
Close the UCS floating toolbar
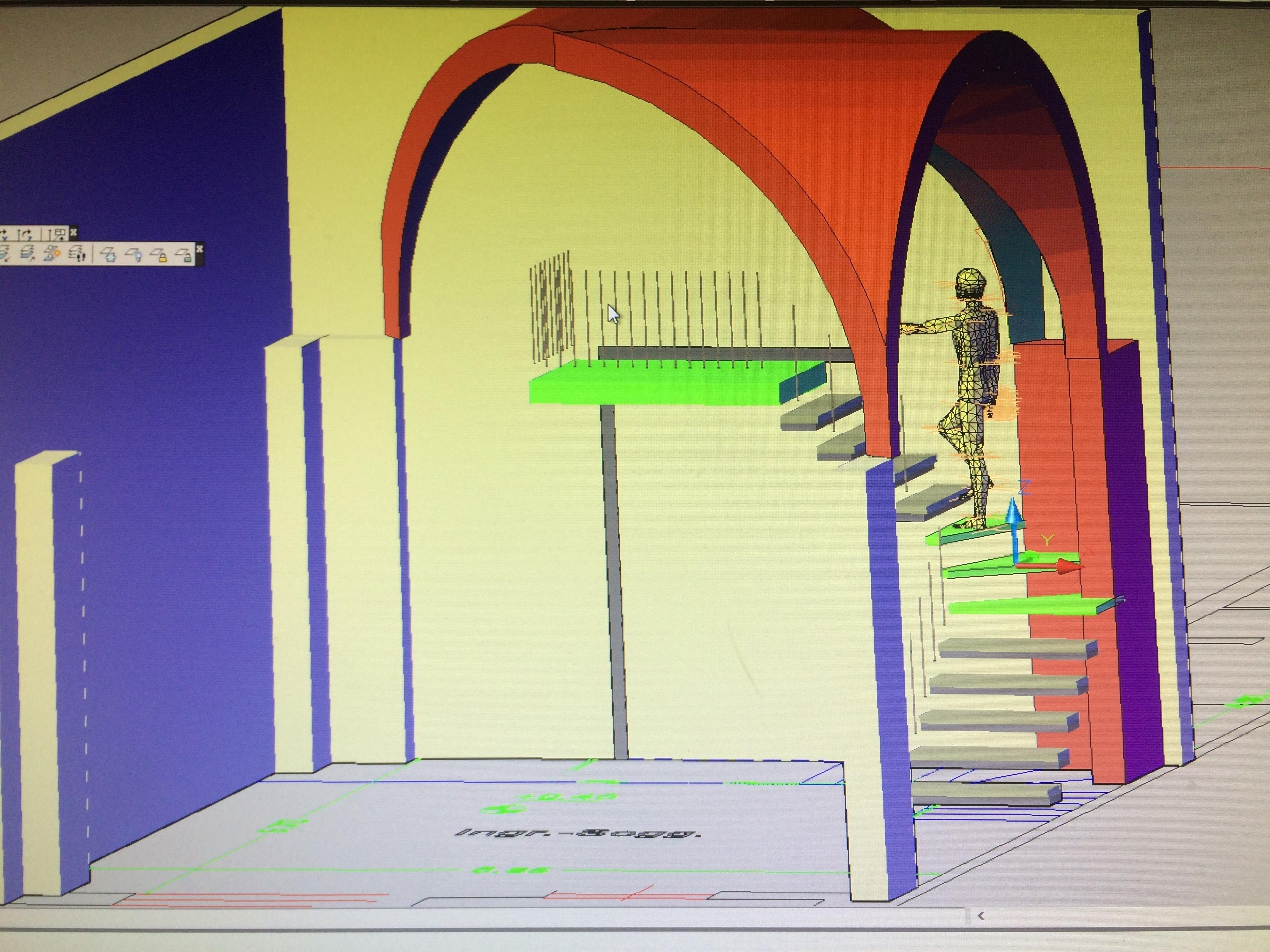(73, 233)
